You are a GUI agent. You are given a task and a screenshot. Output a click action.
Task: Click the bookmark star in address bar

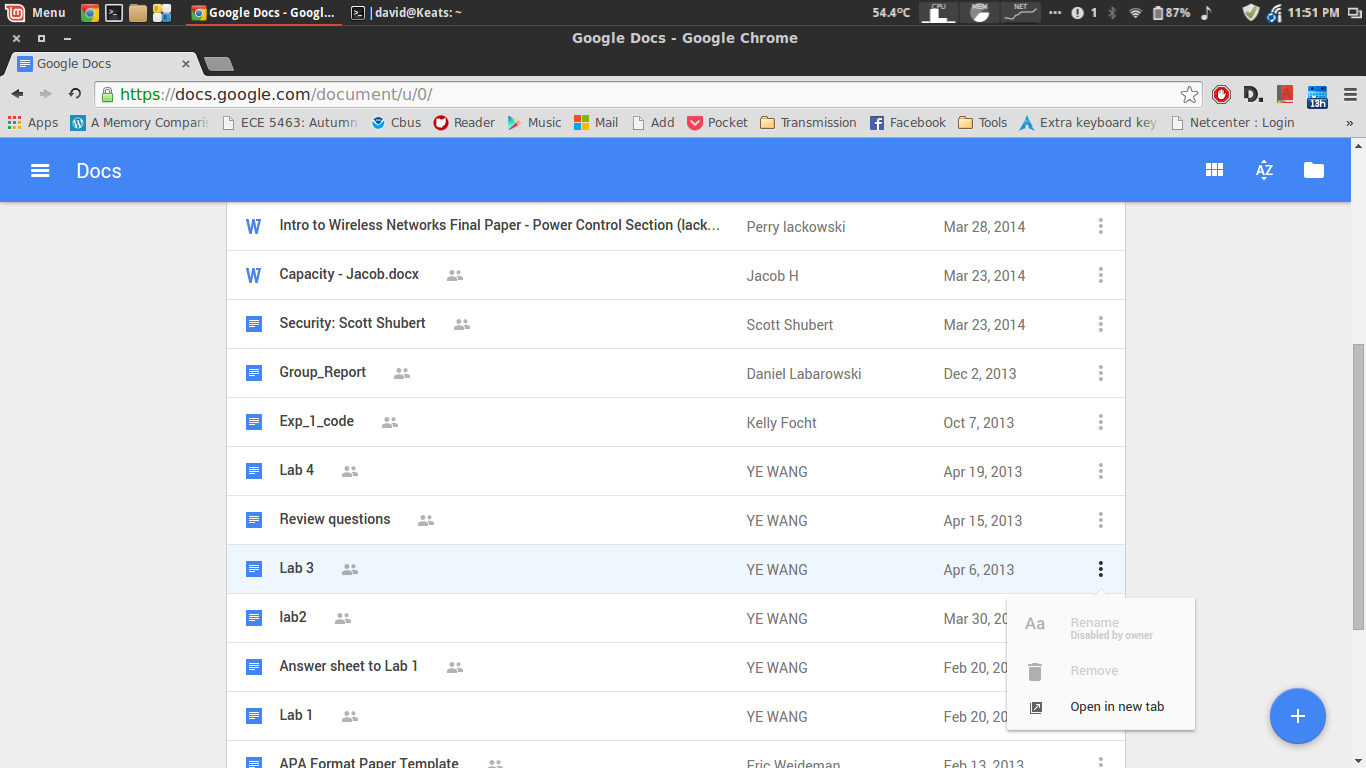(x=1189, y=94)
